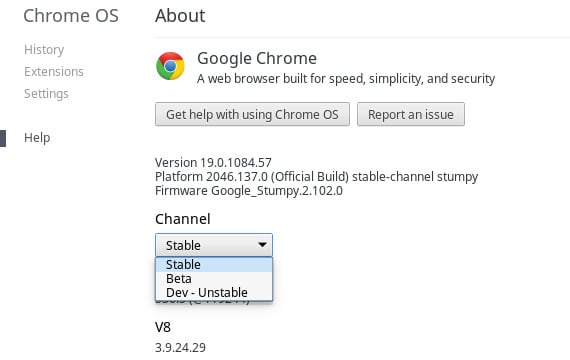Viewport: 570px width, 360px height.
Task: Select the Help sidebar item
Action: click(37, 137)
